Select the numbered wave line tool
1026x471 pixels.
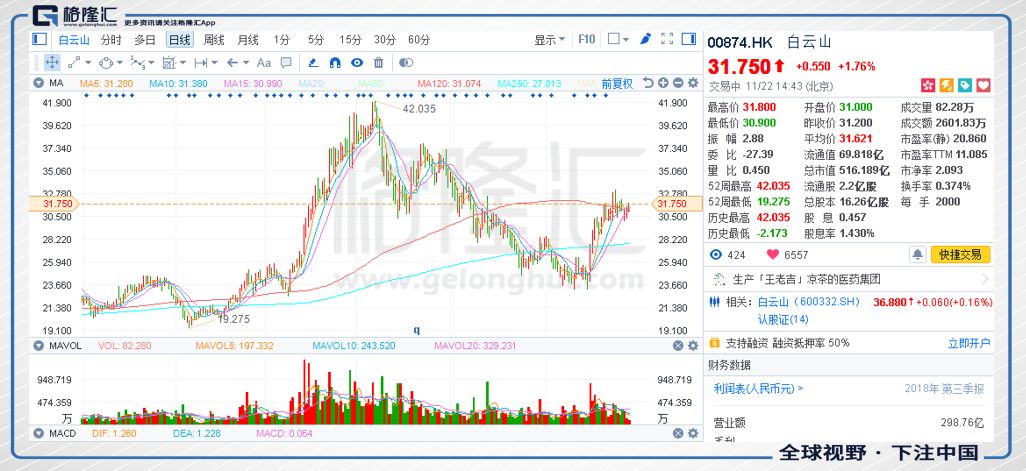pyautogui.click(x=138, y=63)
